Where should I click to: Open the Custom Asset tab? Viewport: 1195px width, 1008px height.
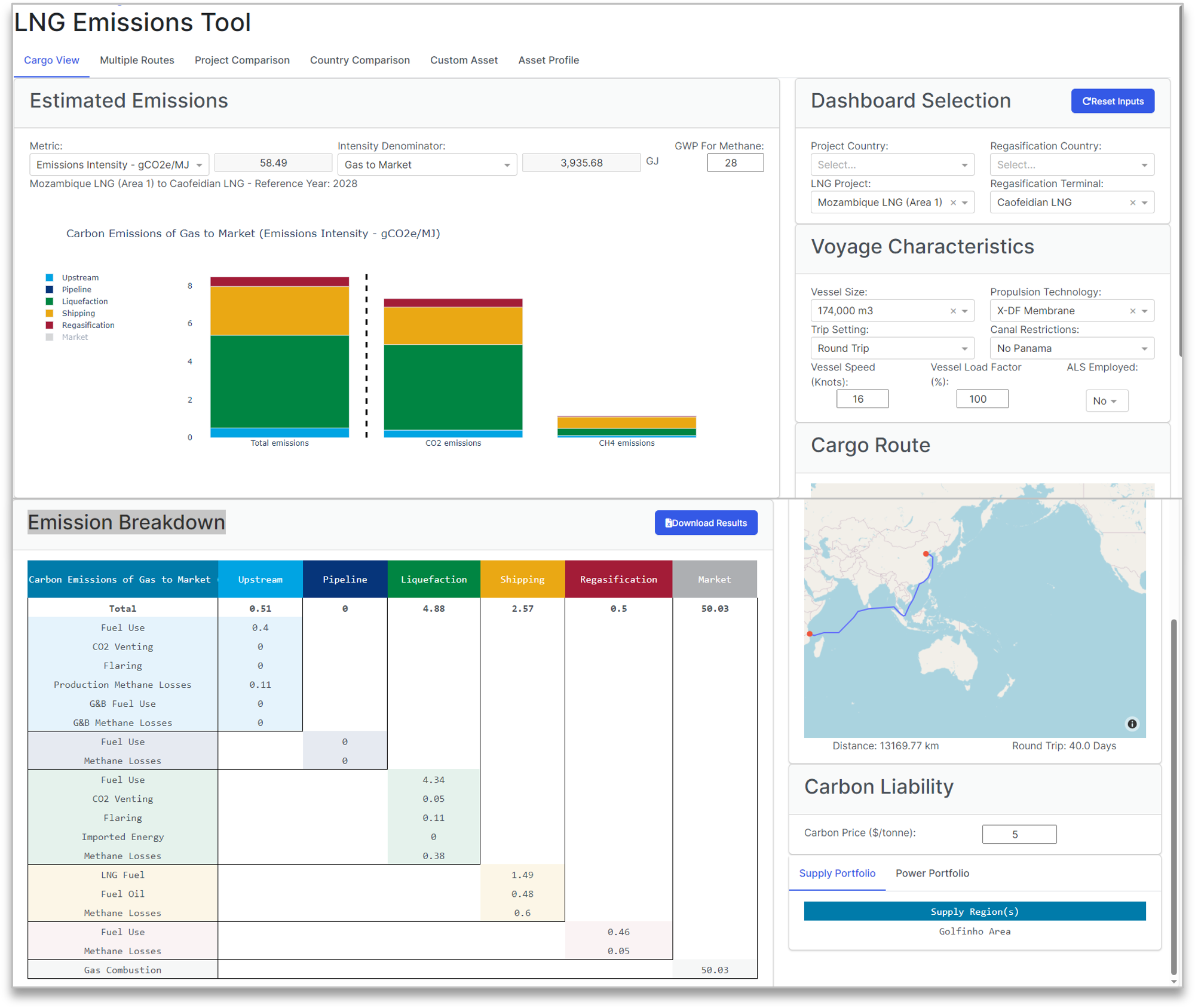coord(464,60)
